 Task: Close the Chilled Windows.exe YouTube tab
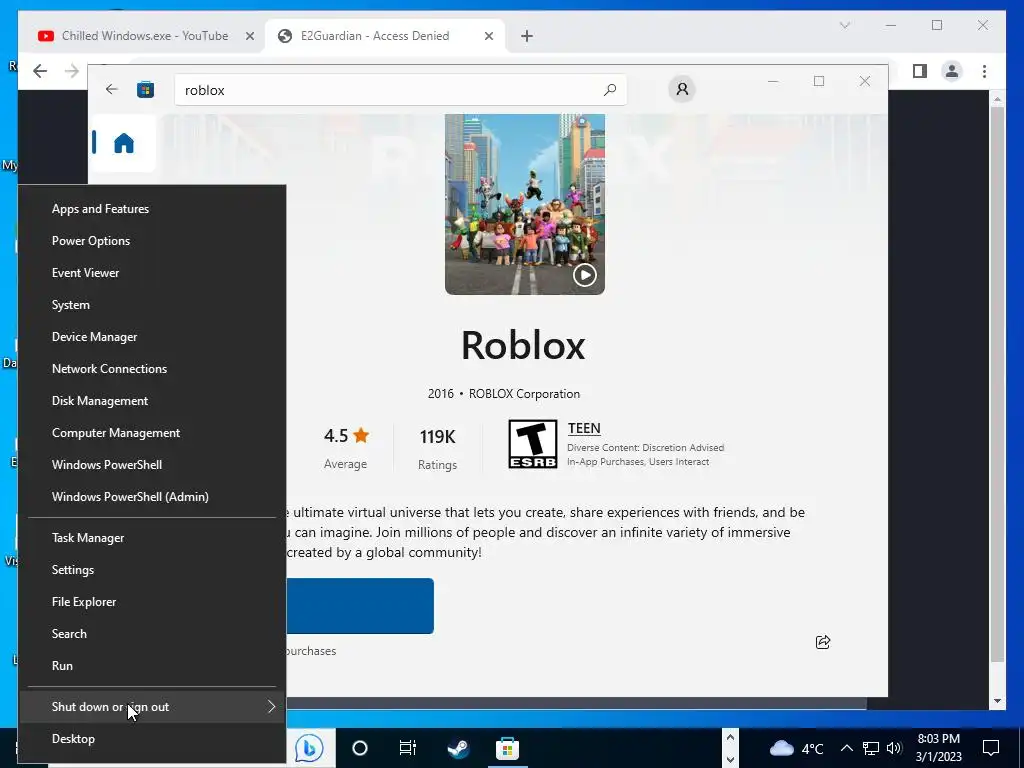point(249,37)
